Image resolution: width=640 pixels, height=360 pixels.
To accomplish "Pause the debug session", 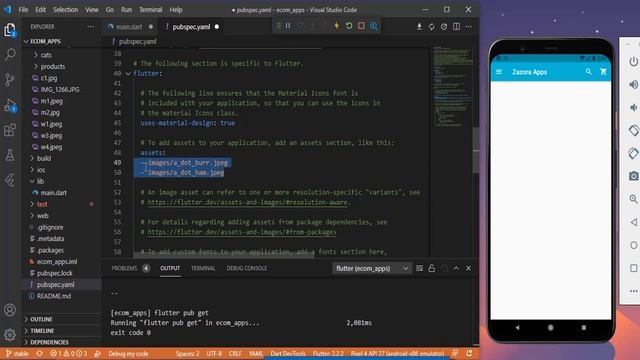I will (x=288, y=26).
